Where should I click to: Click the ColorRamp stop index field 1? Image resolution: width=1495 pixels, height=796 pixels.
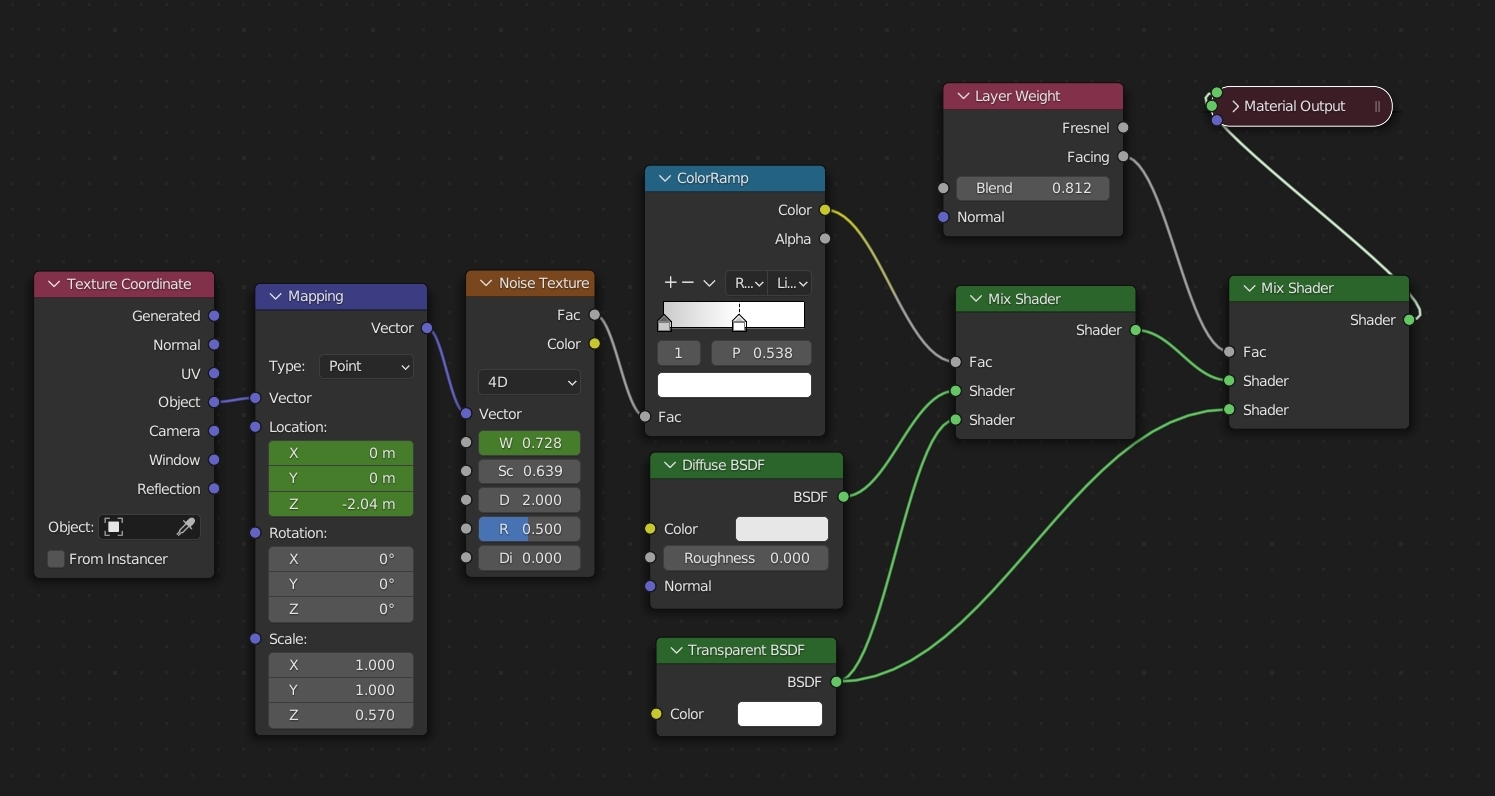pyautogui.click(x=679, y=353)
